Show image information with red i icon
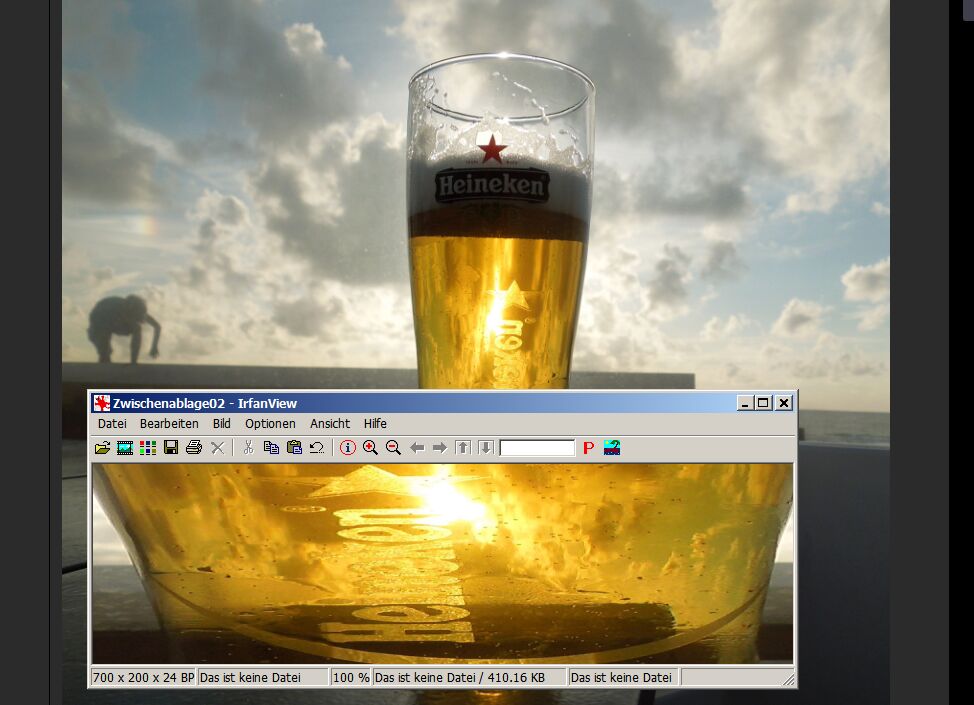Screen dimensions: 974x705 pos(347,448)
